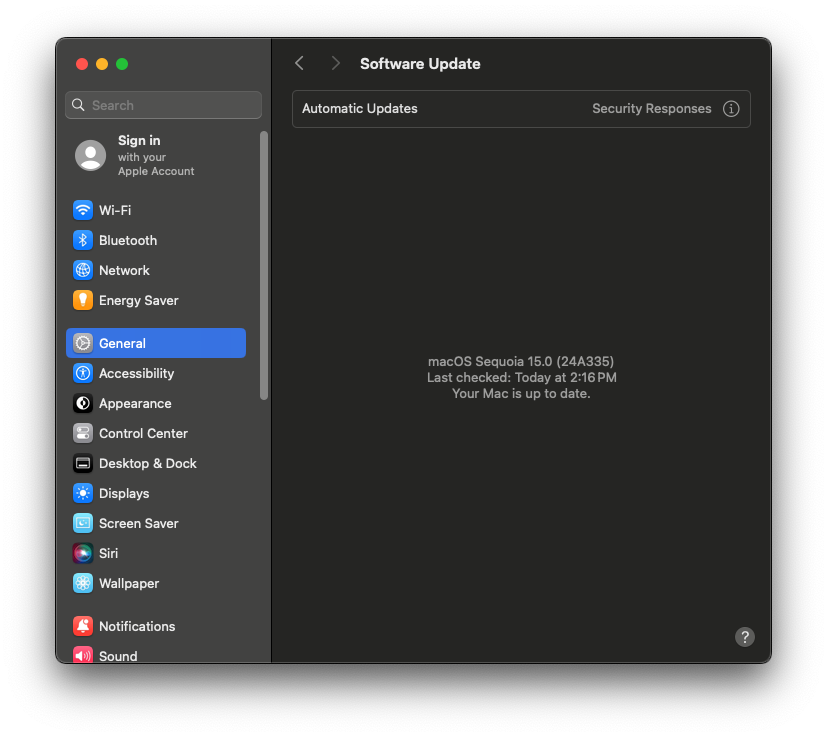This screenshot has height=737, width=827.
Task: Choose Network label in the sidebar
Action: click(x=124, y=271)
